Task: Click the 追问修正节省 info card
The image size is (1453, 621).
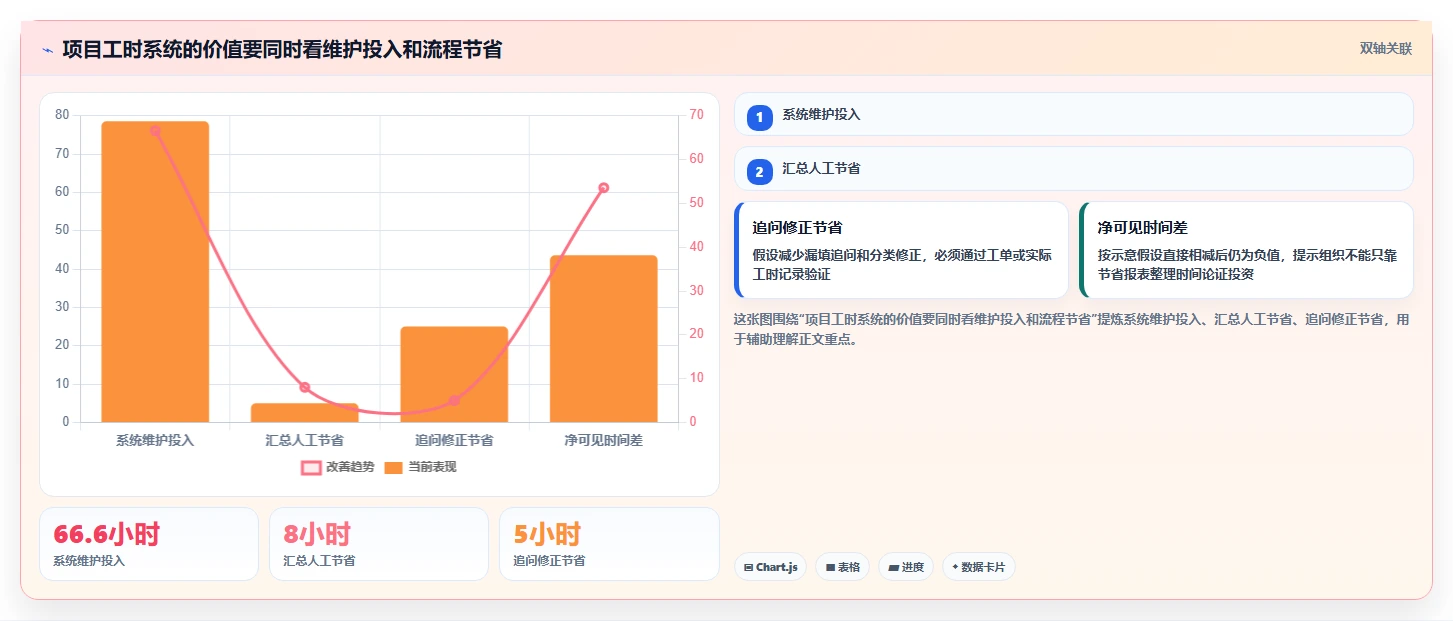Action: [901, 250]
